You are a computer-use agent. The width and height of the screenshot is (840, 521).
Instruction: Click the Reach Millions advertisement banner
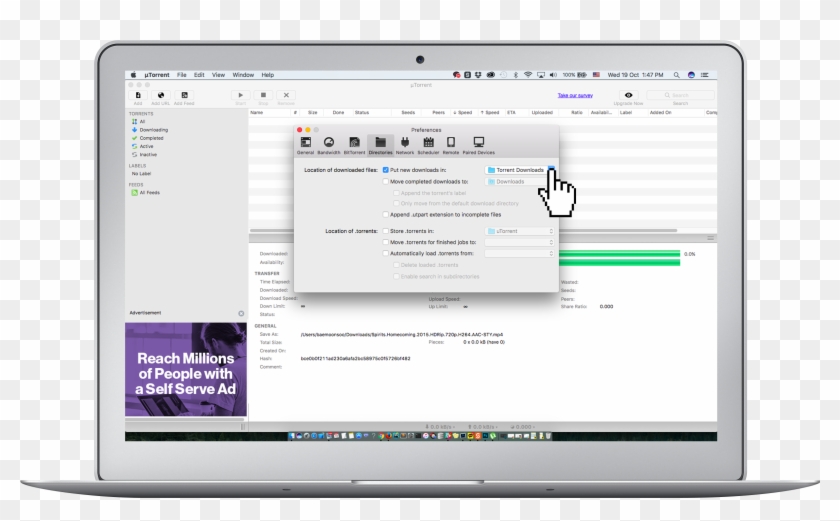186,369
